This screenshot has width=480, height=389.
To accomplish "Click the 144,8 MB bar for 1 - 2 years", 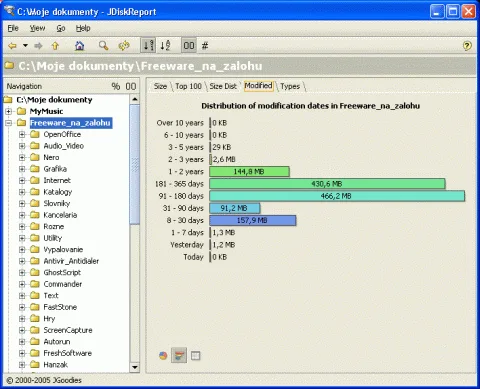I will [x=249, y=172].
